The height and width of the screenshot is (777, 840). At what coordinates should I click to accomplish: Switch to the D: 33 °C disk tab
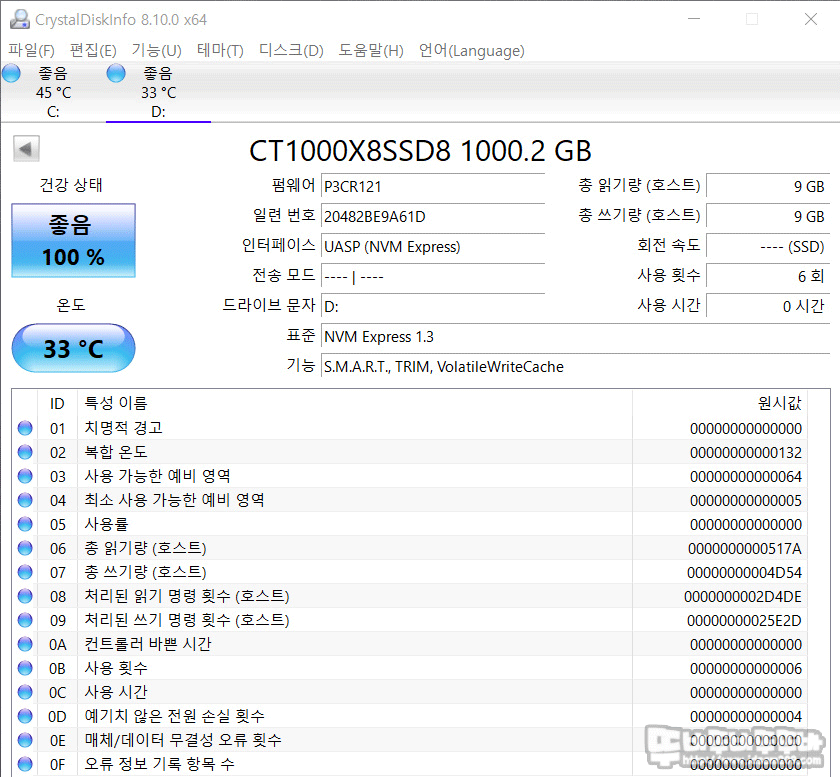click(x=158, y=92)
